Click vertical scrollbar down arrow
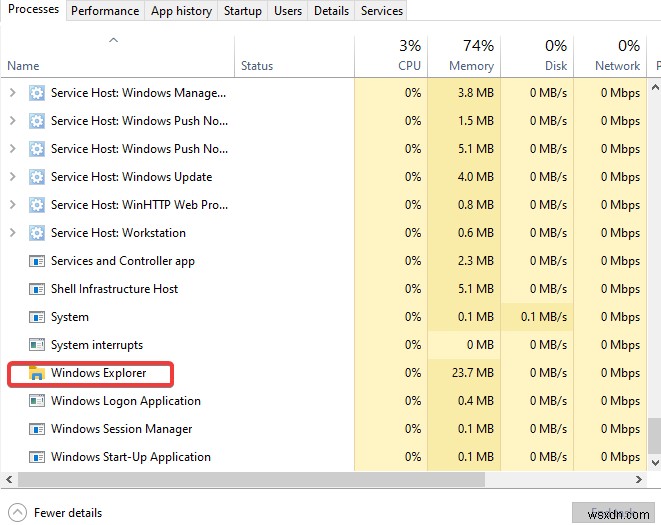The image size is (661, 525). 655,463
